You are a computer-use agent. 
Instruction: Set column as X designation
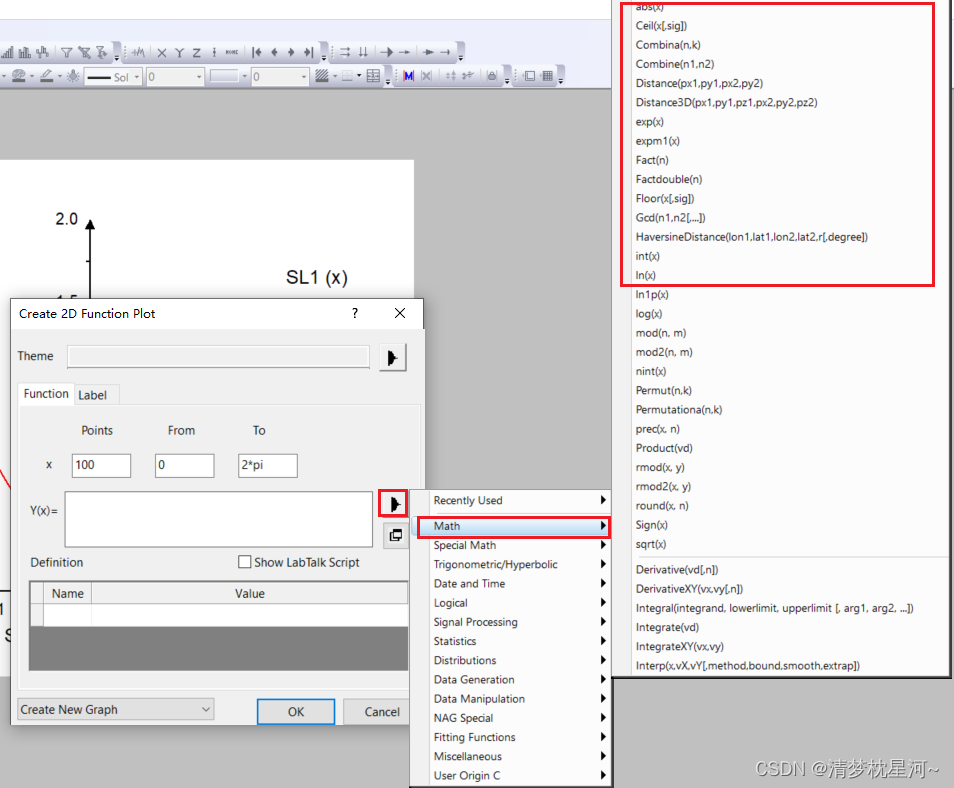[x=161, y=52]
